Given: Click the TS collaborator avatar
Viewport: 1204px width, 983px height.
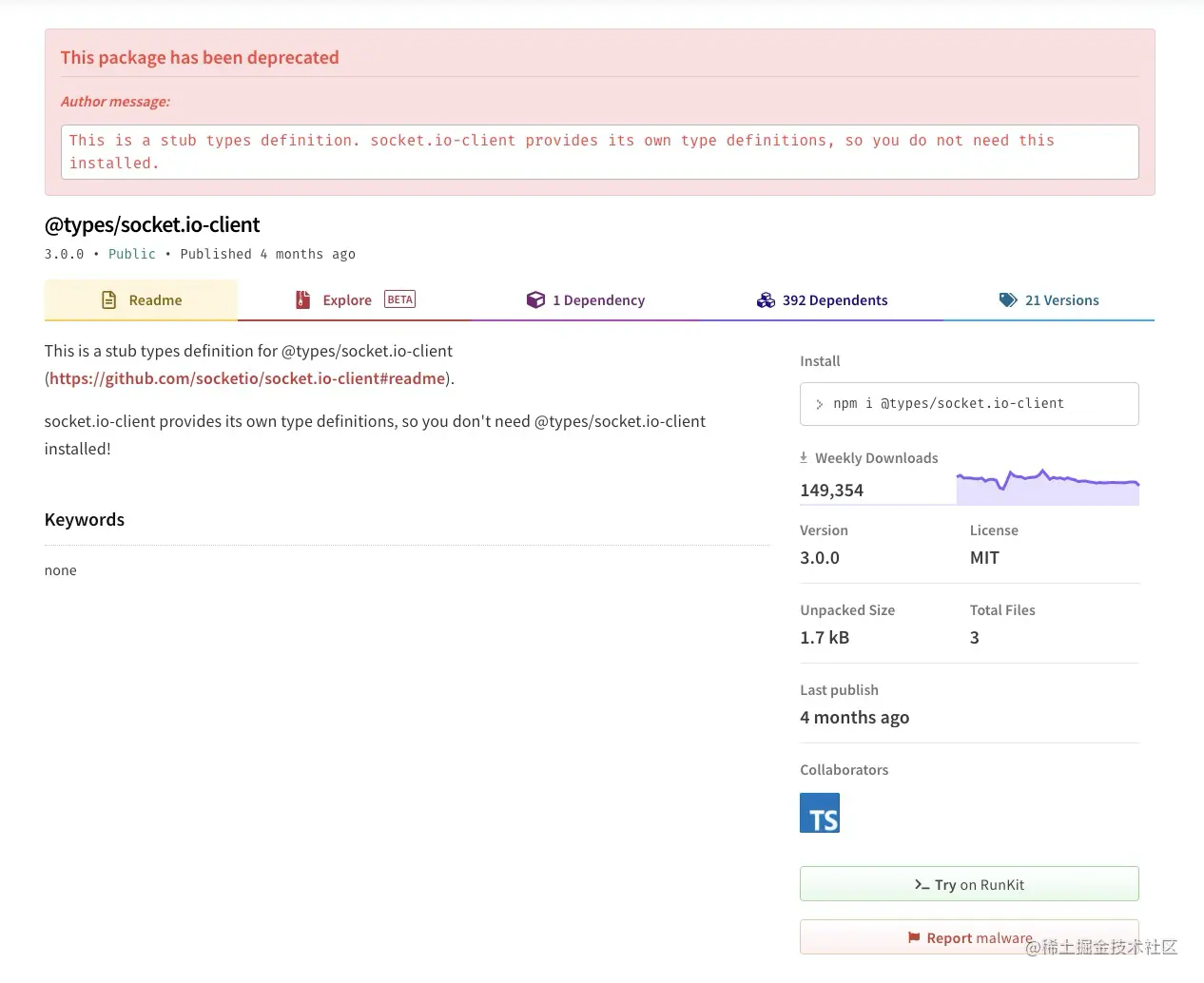Looking at the screenshot, I should tap(820, 813).
